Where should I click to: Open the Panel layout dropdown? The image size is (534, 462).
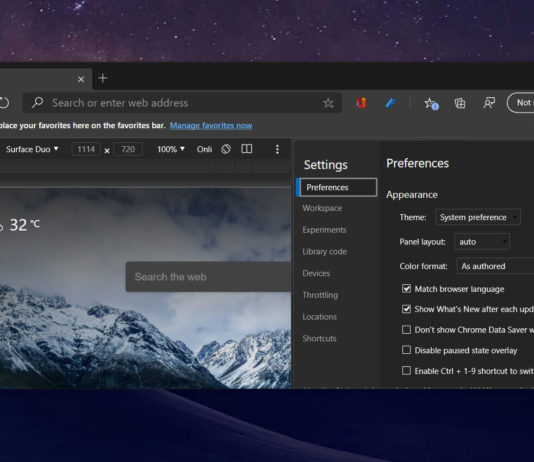click(482, 242)
